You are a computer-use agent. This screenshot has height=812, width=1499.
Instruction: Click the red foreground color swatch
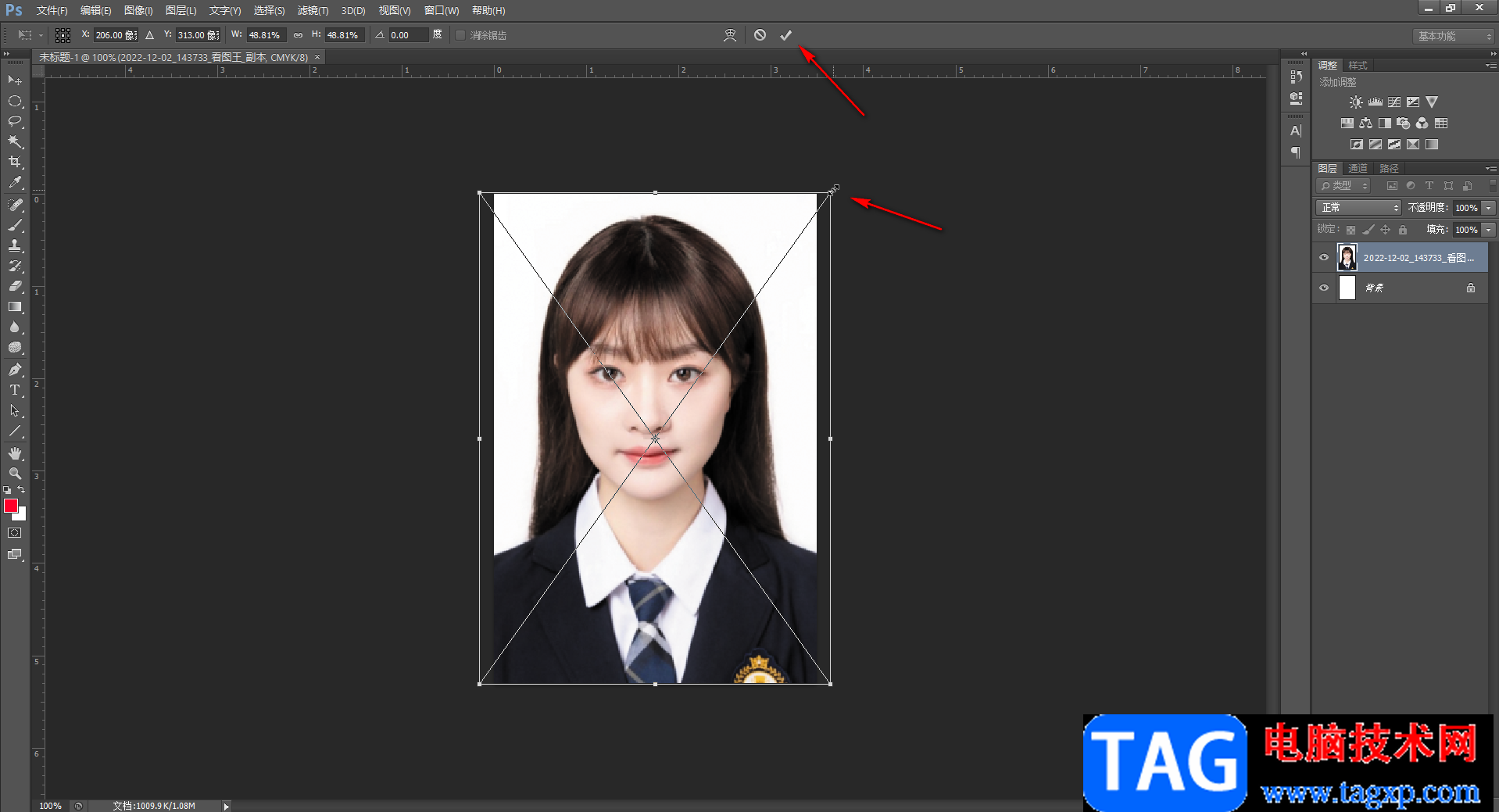pyautogui.click(x=10, y=506)
